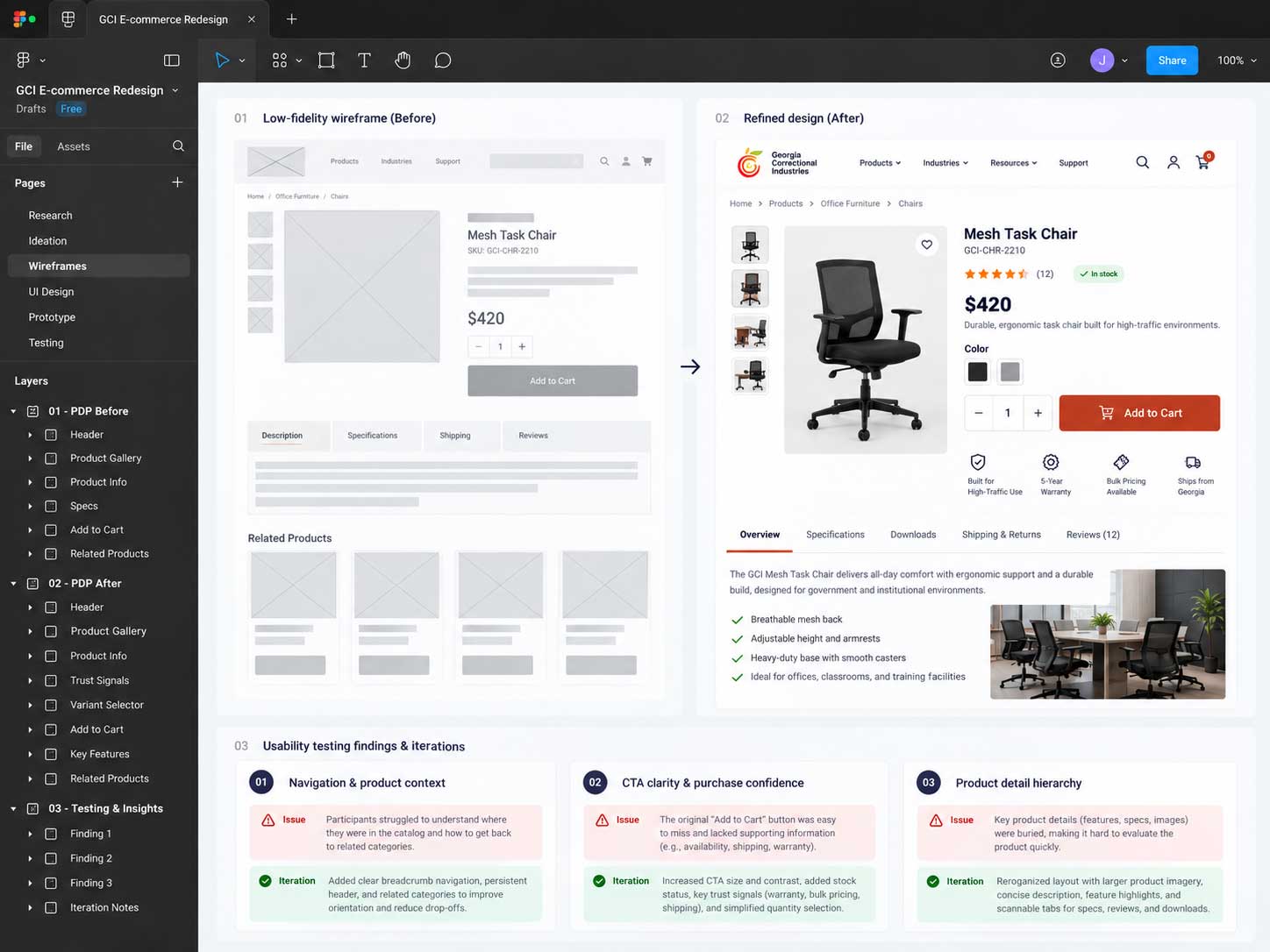The height and width of the screenshot is (952, 1270).
Task: Select the gray color swatch
Action: (1010, 372)
